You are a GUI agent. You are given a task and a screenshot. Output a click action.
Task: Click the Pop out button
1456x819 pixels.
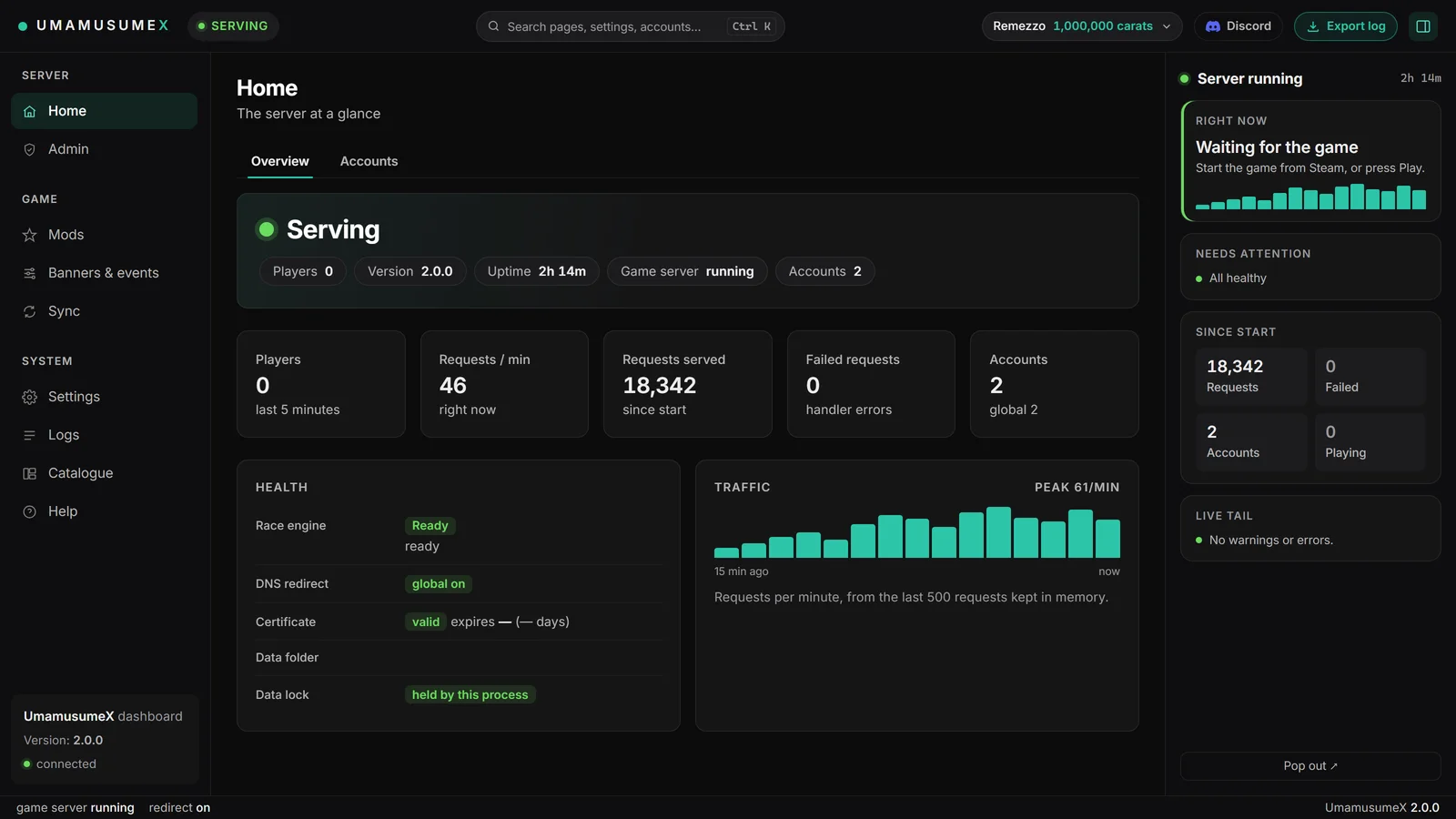coord(1310,766)
